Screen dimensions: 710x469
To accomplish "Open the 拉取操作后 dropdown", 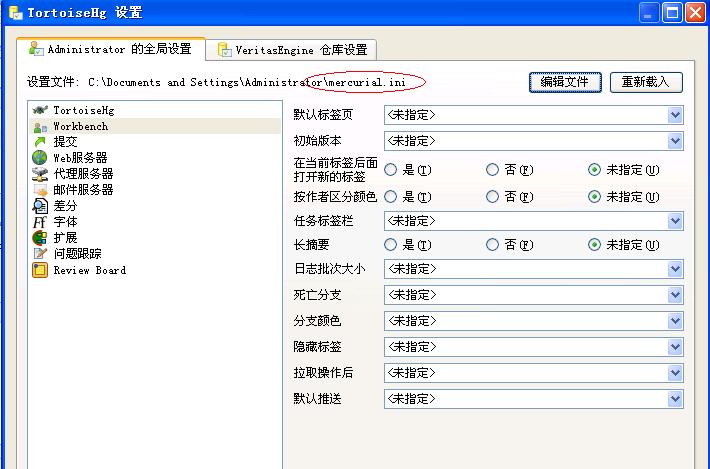I will [x=533, y=373].
